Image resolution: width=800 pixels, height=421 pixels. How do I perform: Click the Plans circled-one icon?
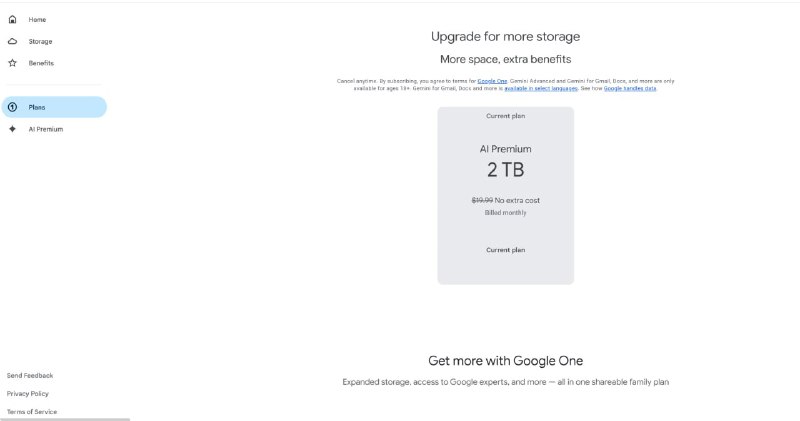point(12,107)
